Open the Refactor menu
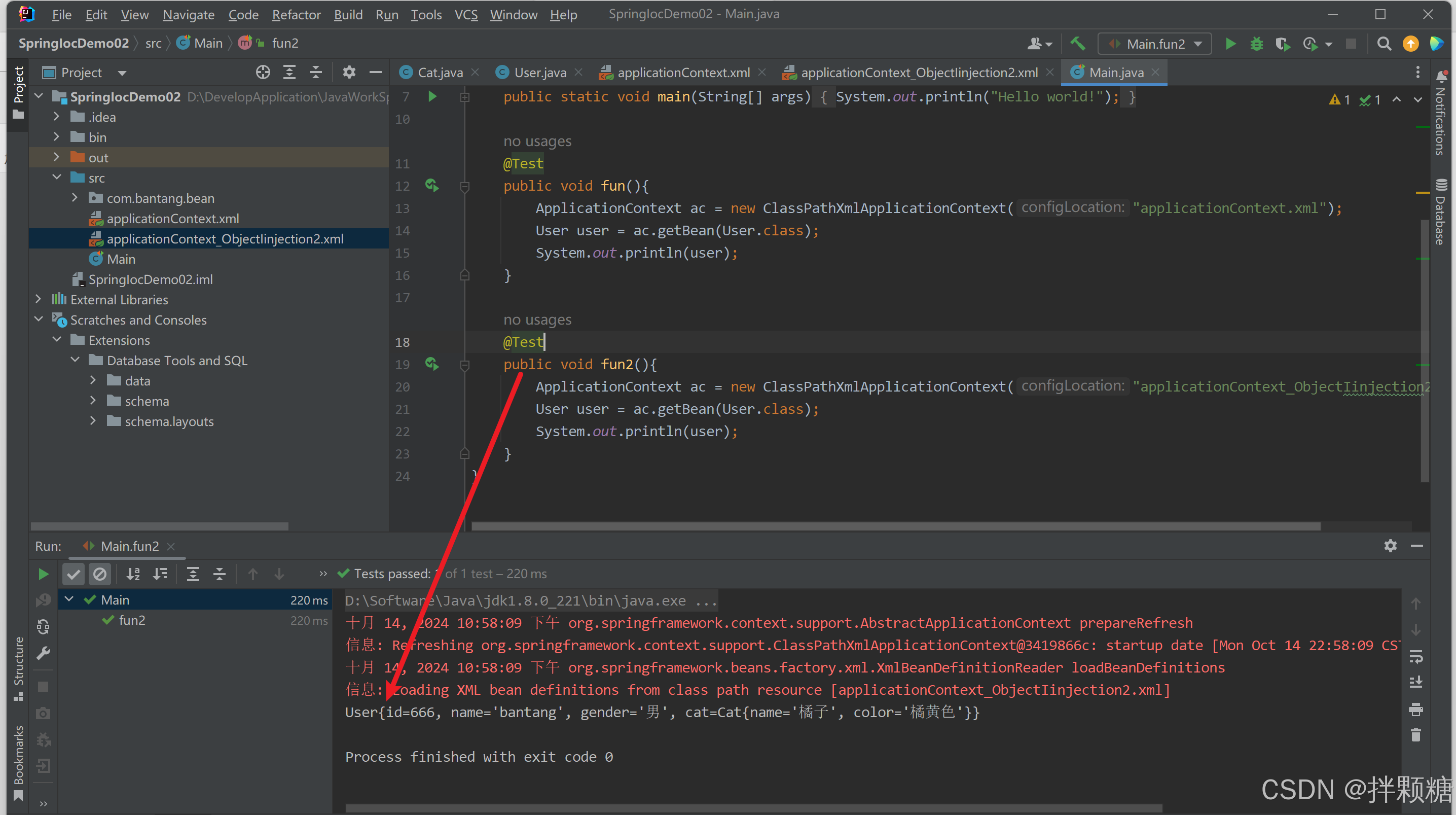The image size is (1456, 815). point(296,15)
